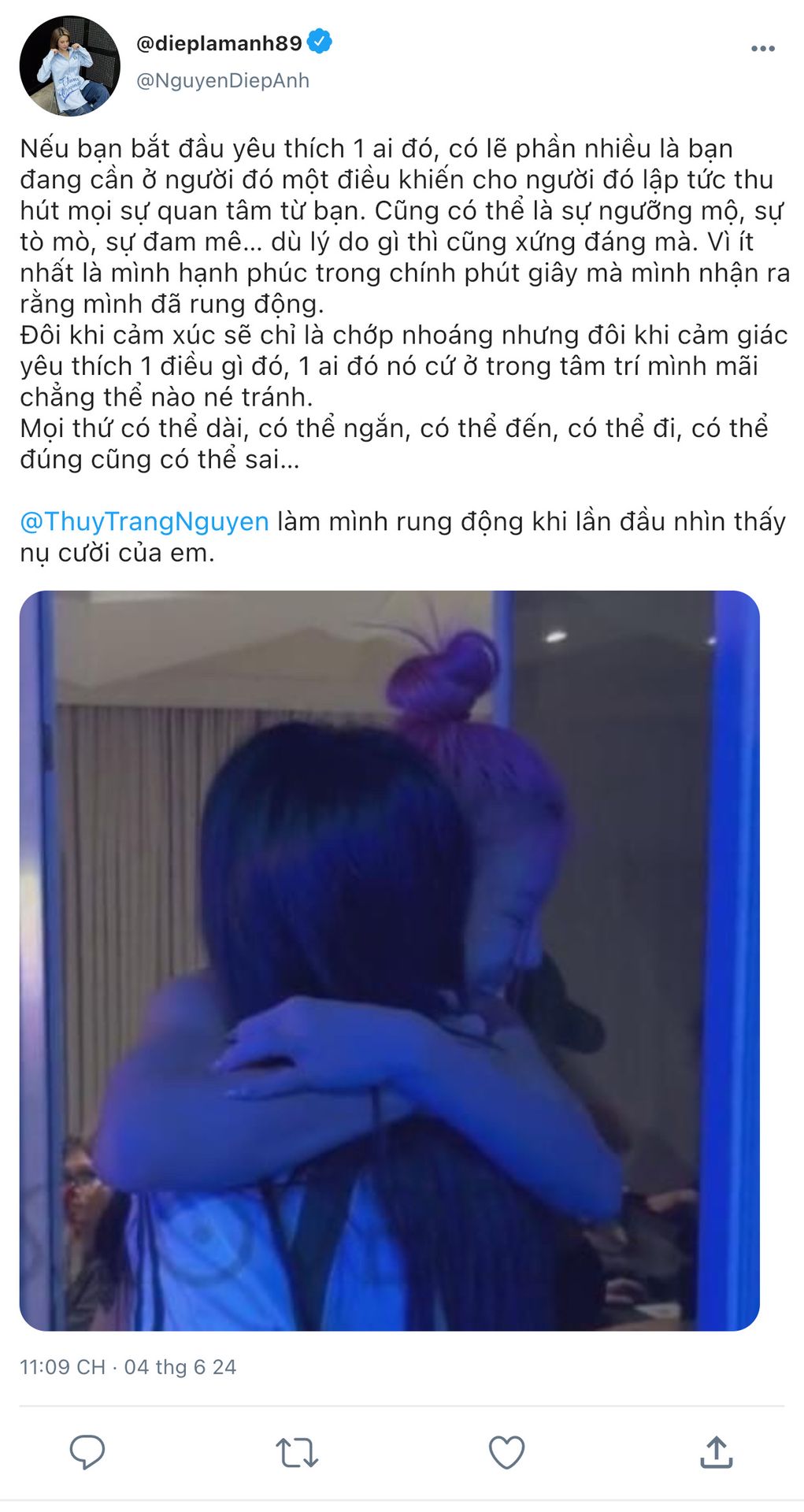This screenshot has width=804, height=1512.
Task: Click the @NguyenDiepAnh handle
Action: [x=223, y=80]
